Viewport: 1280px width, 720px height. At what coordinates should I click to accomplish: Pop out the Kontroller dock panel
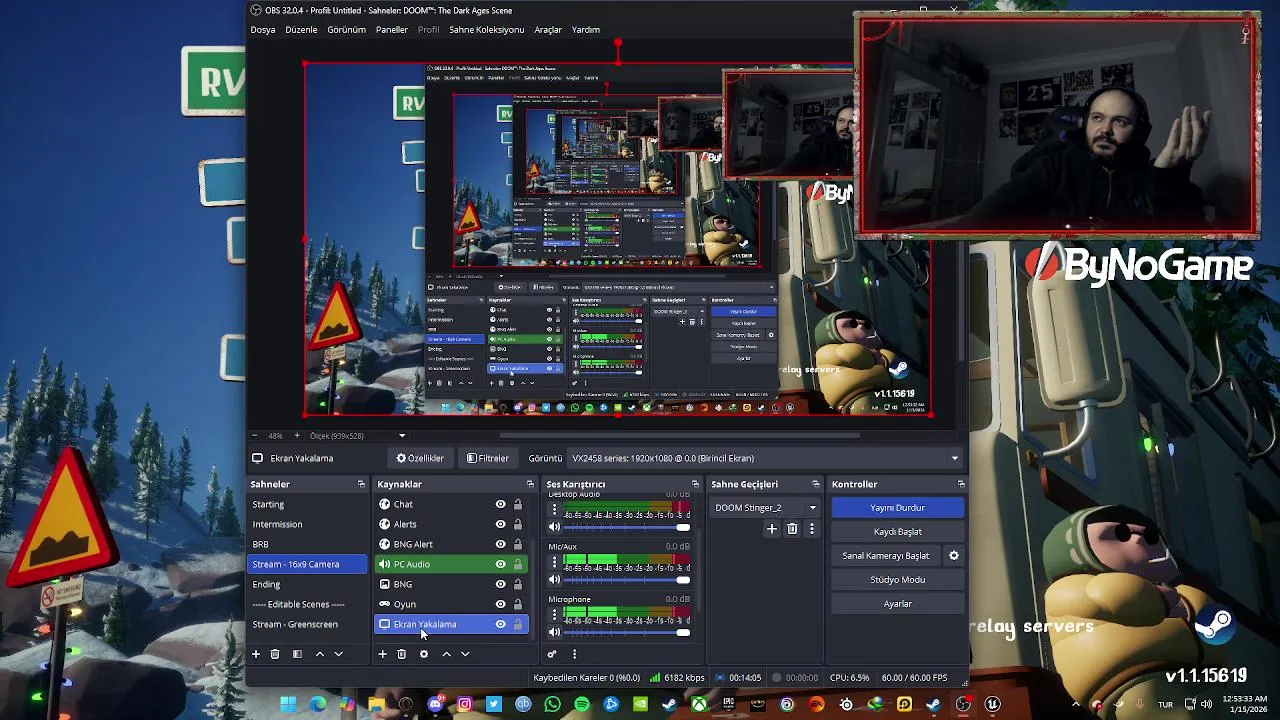961,484
